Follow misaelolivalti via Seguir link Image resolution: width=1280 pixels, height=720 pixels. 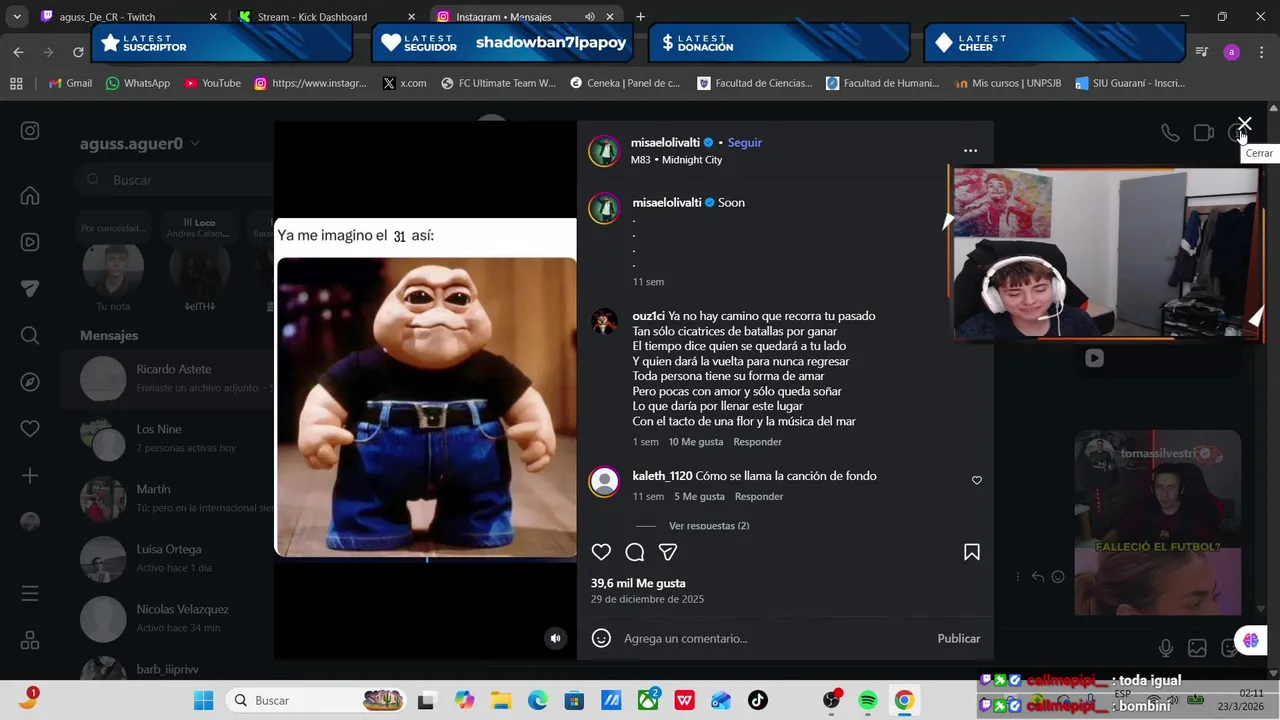click(744, 143)
